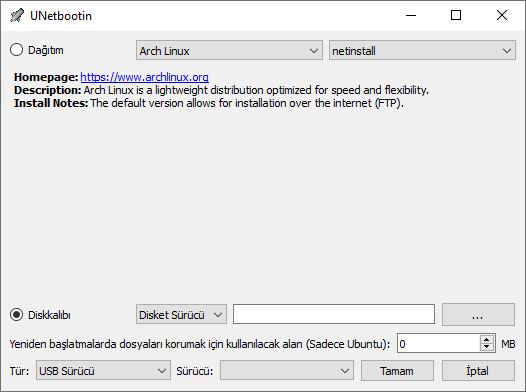526x392 pixels.
Task: Click the İptal button
Action: [x=478, y=371]
